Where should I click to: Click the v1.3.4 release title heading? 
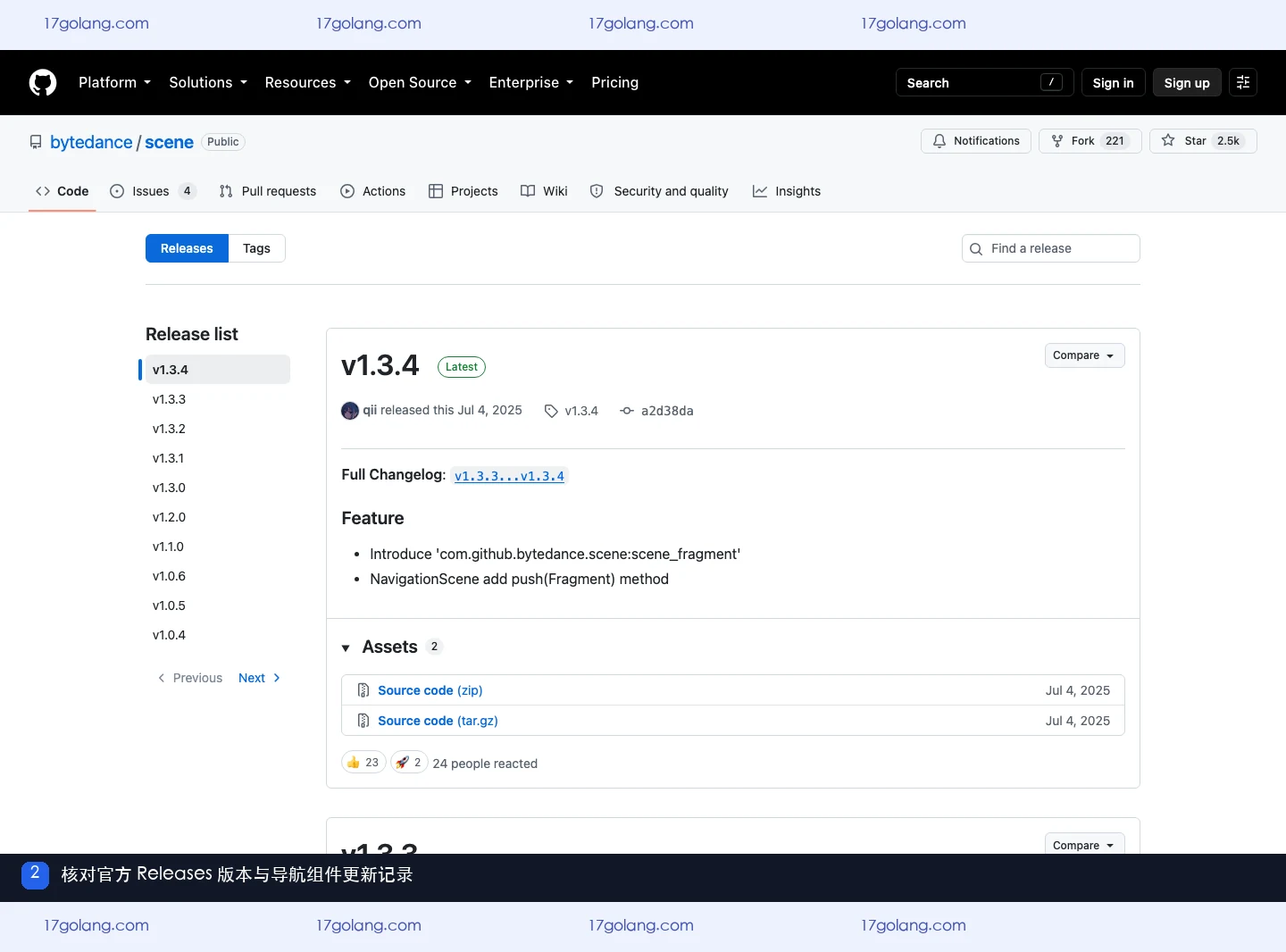380,365
